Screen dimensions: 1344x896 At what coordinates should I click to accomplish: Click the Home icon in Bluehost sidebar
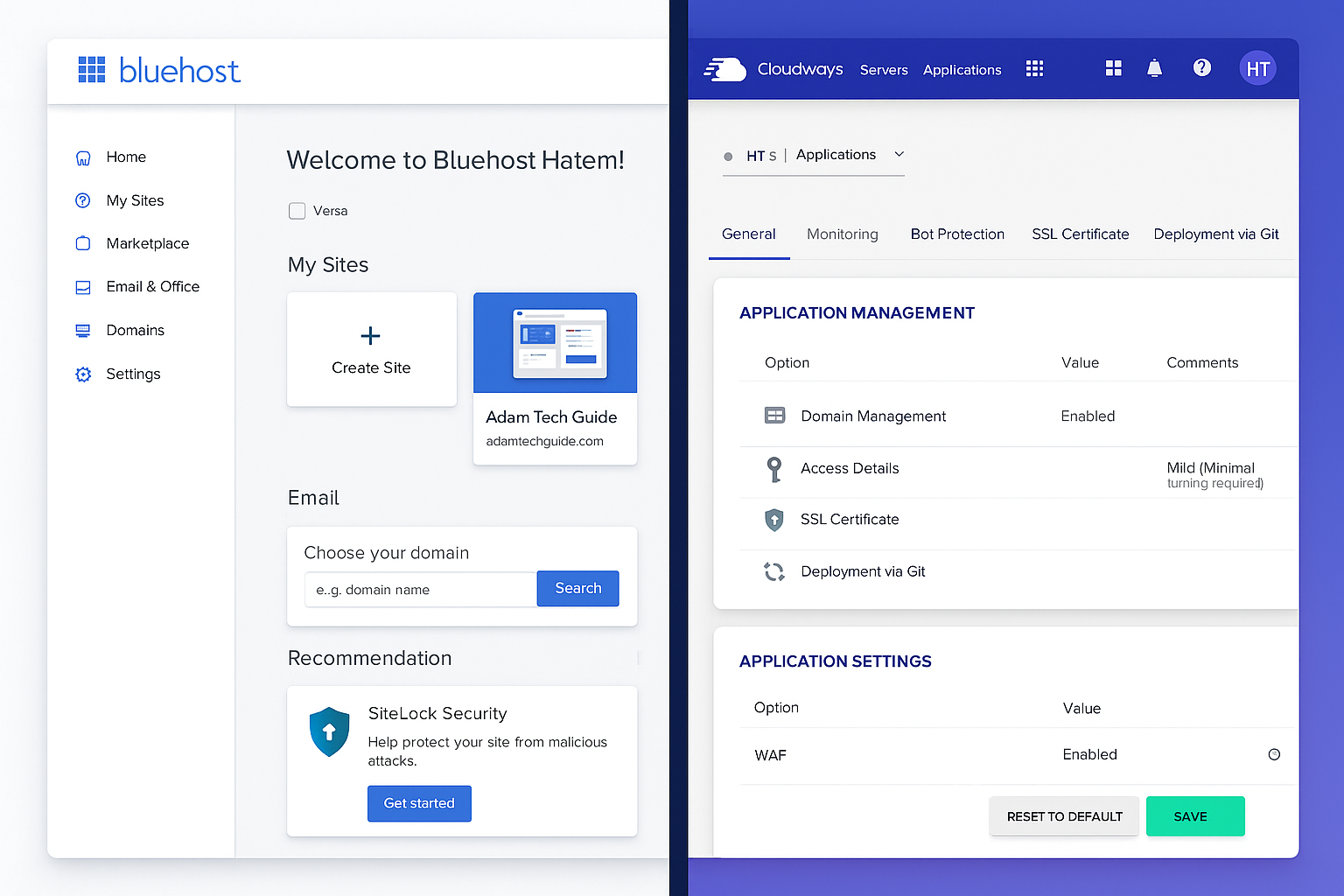click(83, 157)
